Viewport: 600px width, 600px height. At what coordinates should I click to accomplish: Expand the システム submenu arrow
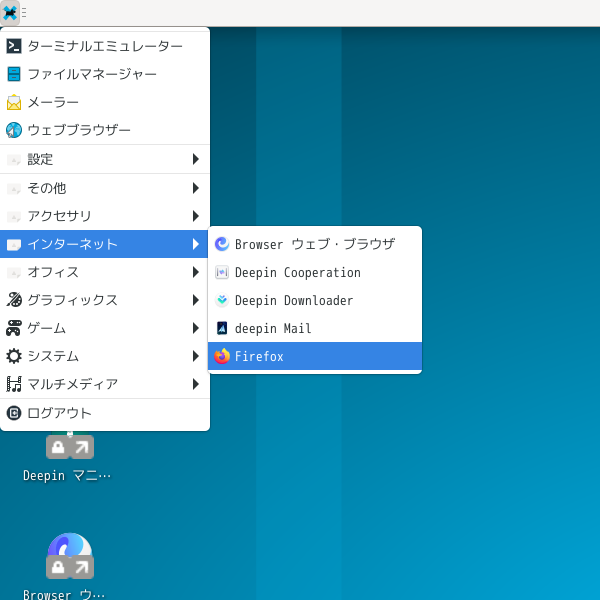pos(196,356)
